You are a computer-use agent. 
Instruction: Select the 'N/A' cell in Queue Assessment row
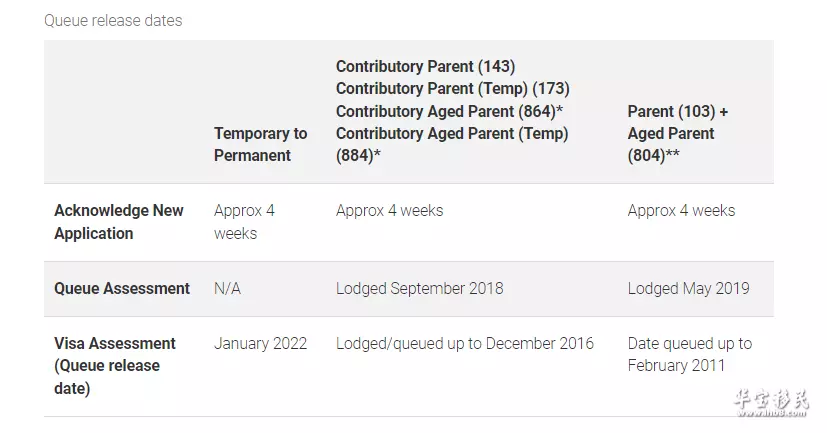pos(227,288)
